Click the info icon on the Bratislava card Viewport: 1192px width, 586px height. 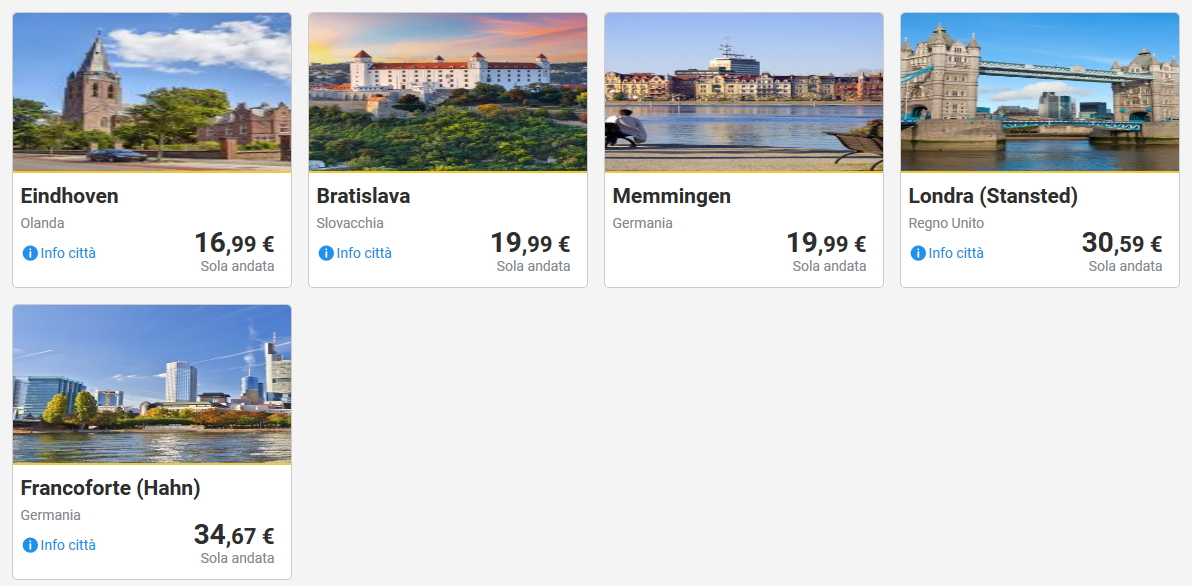326,253
